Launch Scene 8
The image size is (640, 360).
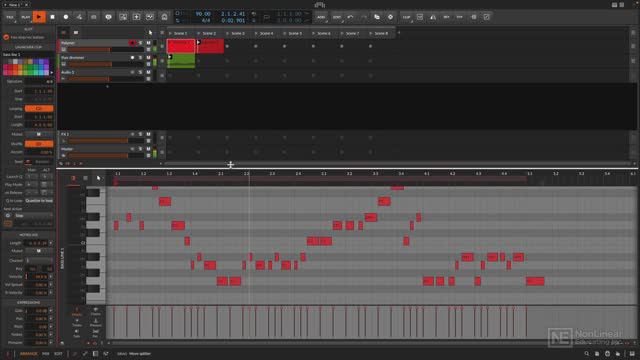(x=371, y=33)
